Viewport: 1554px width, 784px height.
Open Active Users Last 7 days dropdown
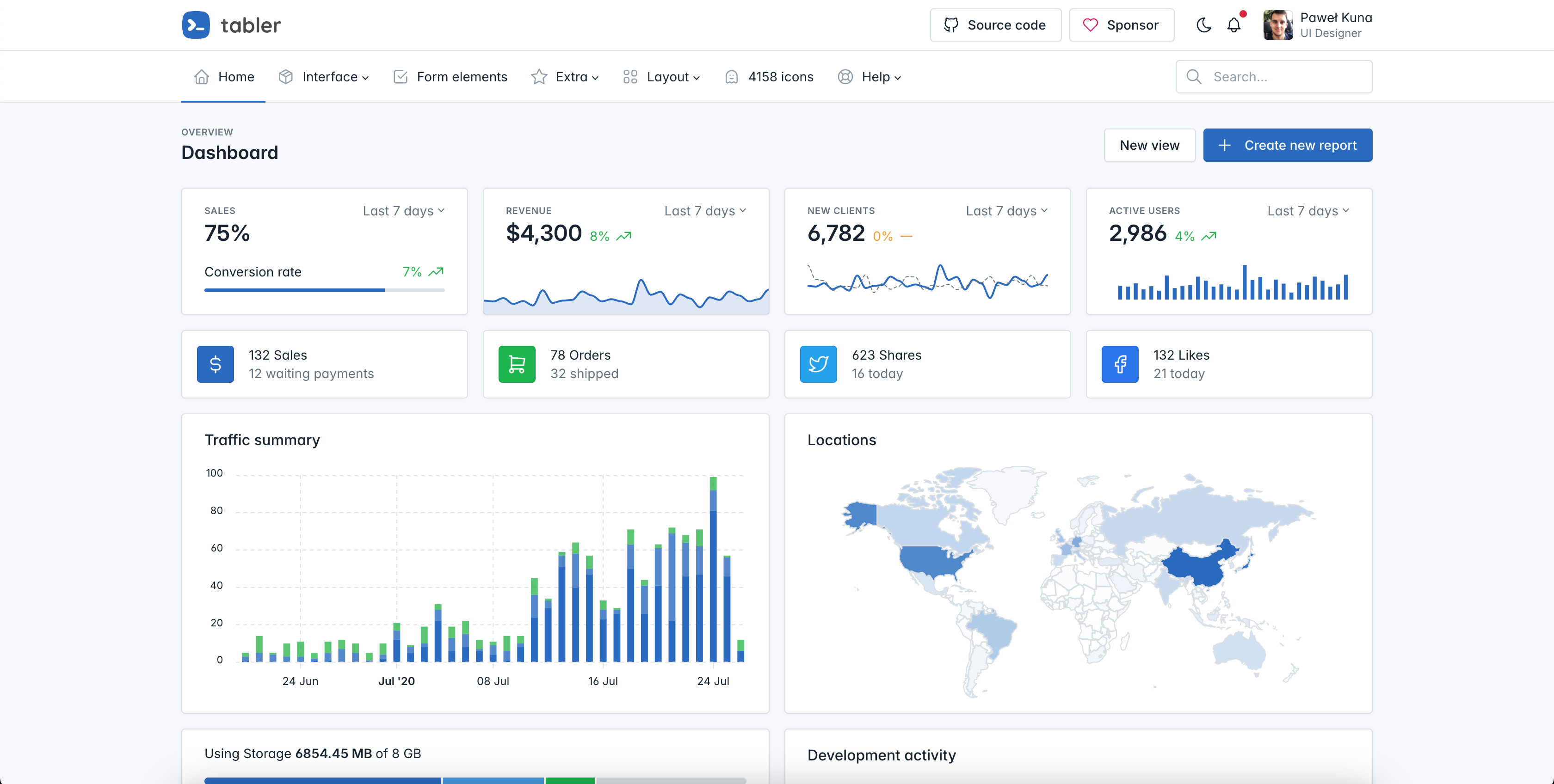(1308, 210)
